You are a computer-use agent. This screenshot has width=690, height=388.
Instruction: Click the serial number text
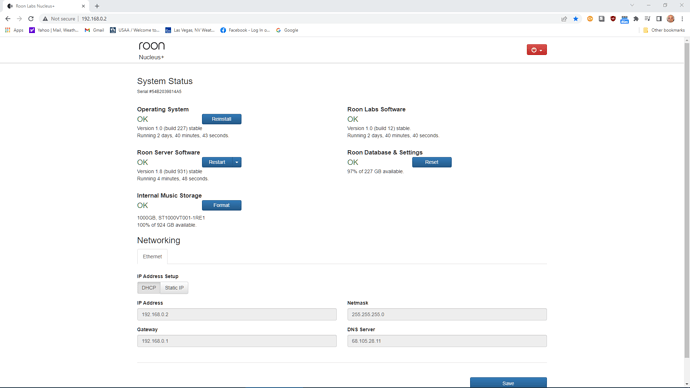[159, 92]
